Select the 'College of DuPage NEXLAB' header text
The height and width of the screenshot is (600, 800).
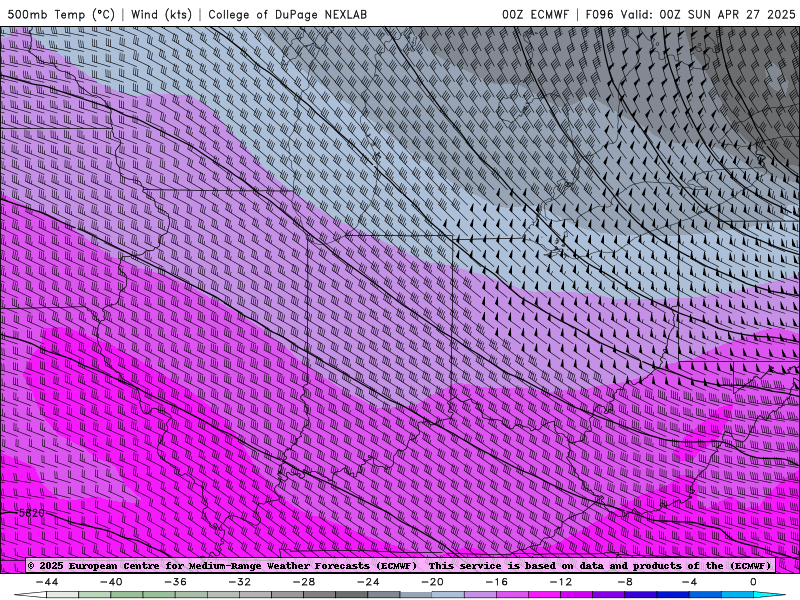click(x=287, y=15)
